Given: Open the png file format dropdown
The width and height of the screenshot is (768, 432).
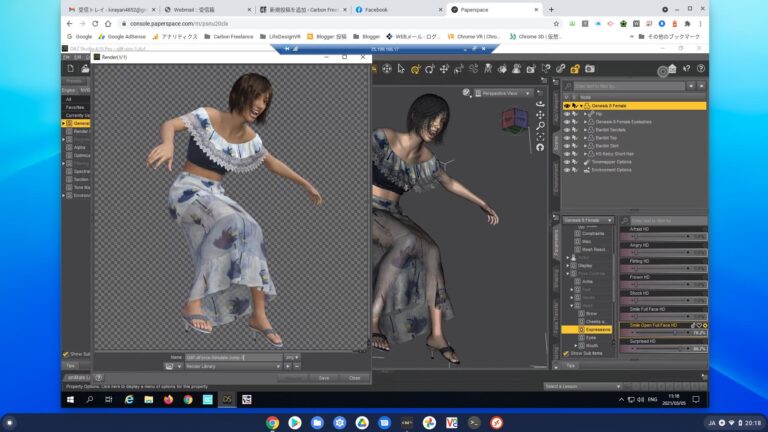Looking at the screenshot, I should tap(292, 358).
